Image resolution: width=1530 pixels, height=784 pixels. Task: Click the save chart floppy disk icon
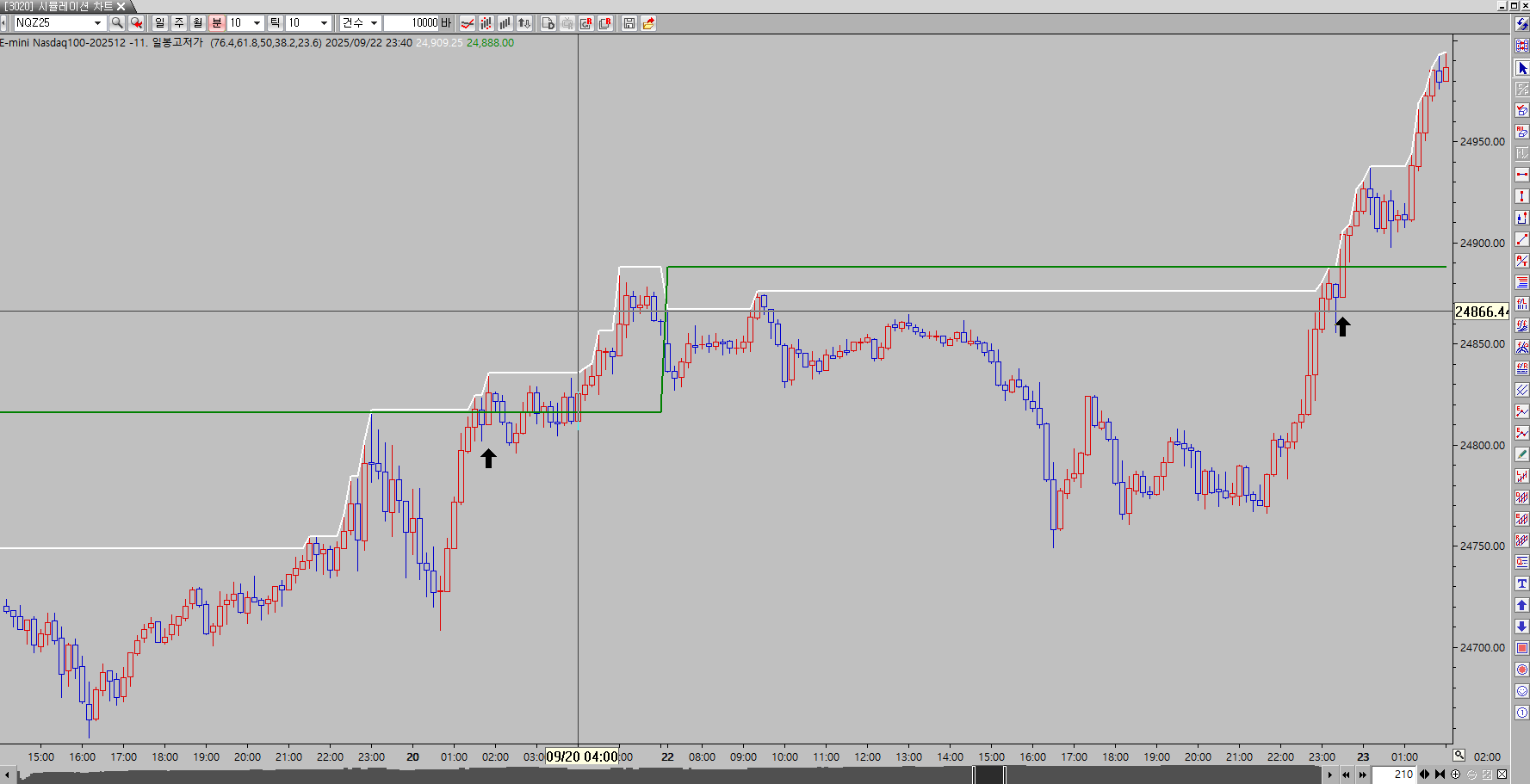(x=629, y=23)
